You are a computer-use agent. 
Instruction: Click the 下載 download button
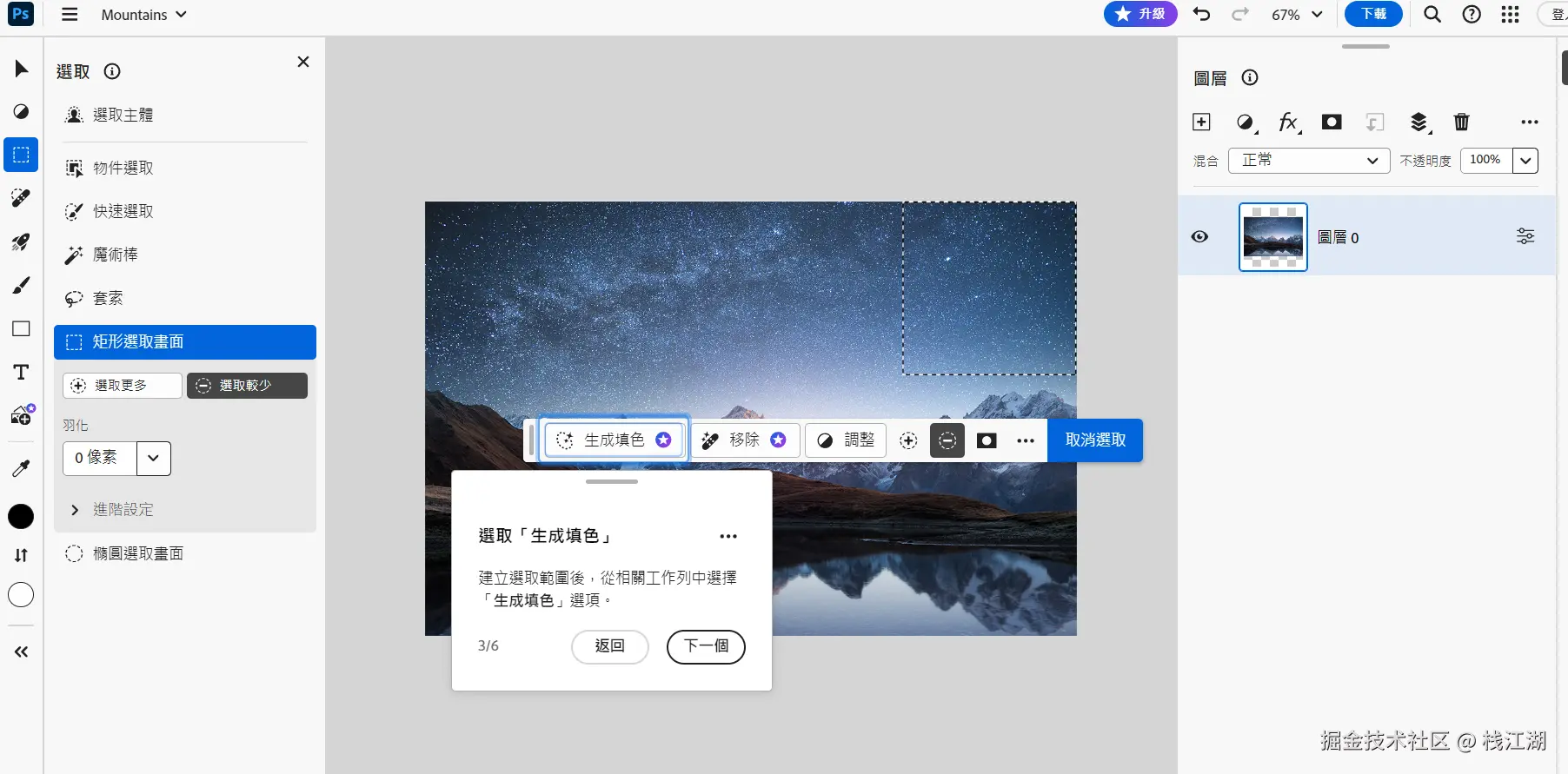pyautogui.click(x=1373, y=14)
